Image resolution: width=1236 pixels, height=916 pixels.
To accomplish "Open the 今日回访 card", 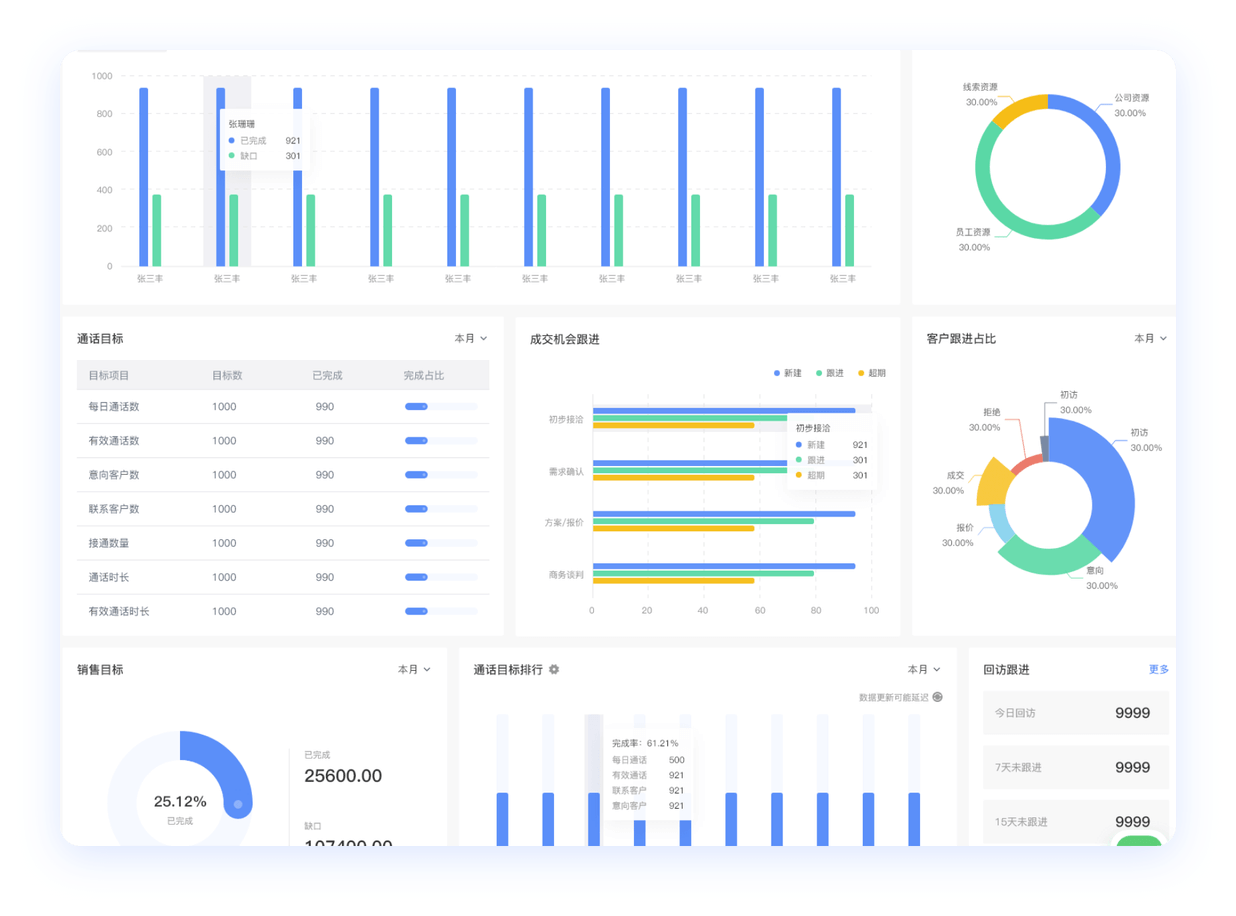I will (1075, 713).
